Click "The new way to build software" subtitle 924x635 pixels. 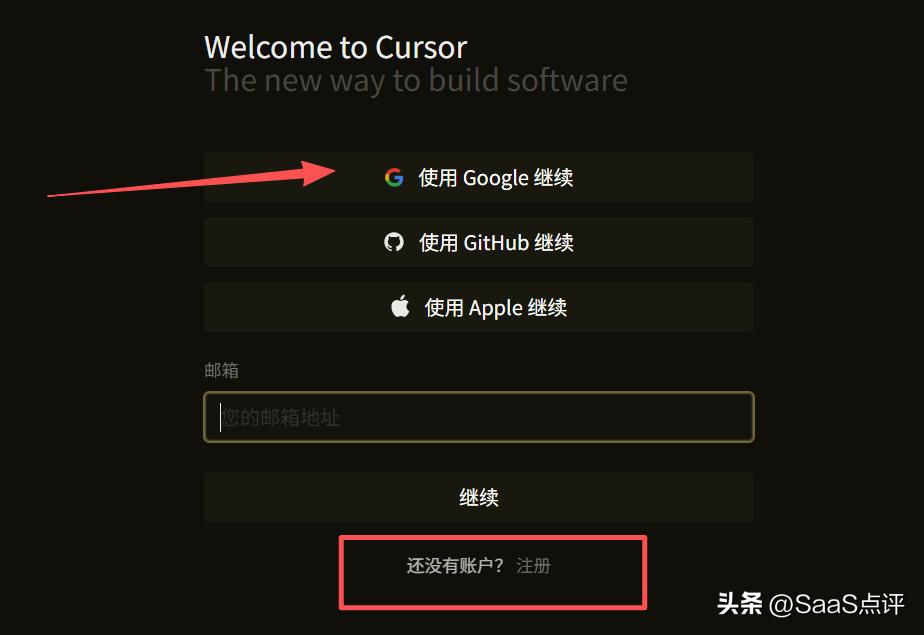coord(416,81)
